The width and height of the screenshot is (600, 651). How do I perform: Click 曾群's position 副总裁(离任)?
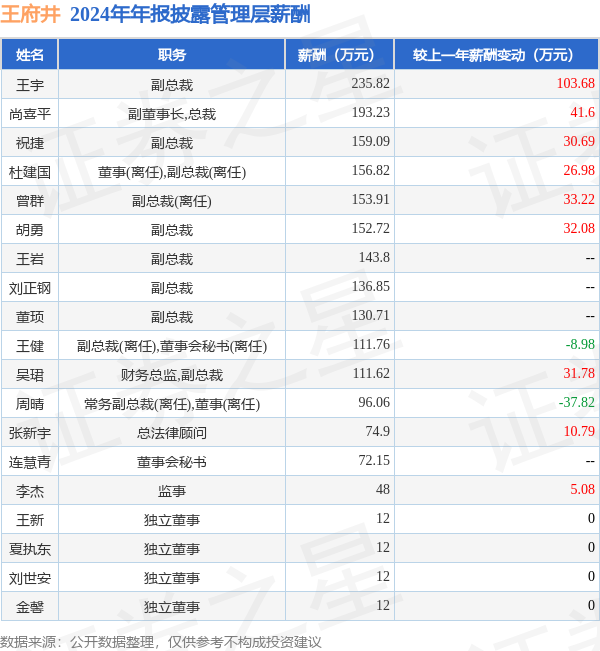point(171,201)
